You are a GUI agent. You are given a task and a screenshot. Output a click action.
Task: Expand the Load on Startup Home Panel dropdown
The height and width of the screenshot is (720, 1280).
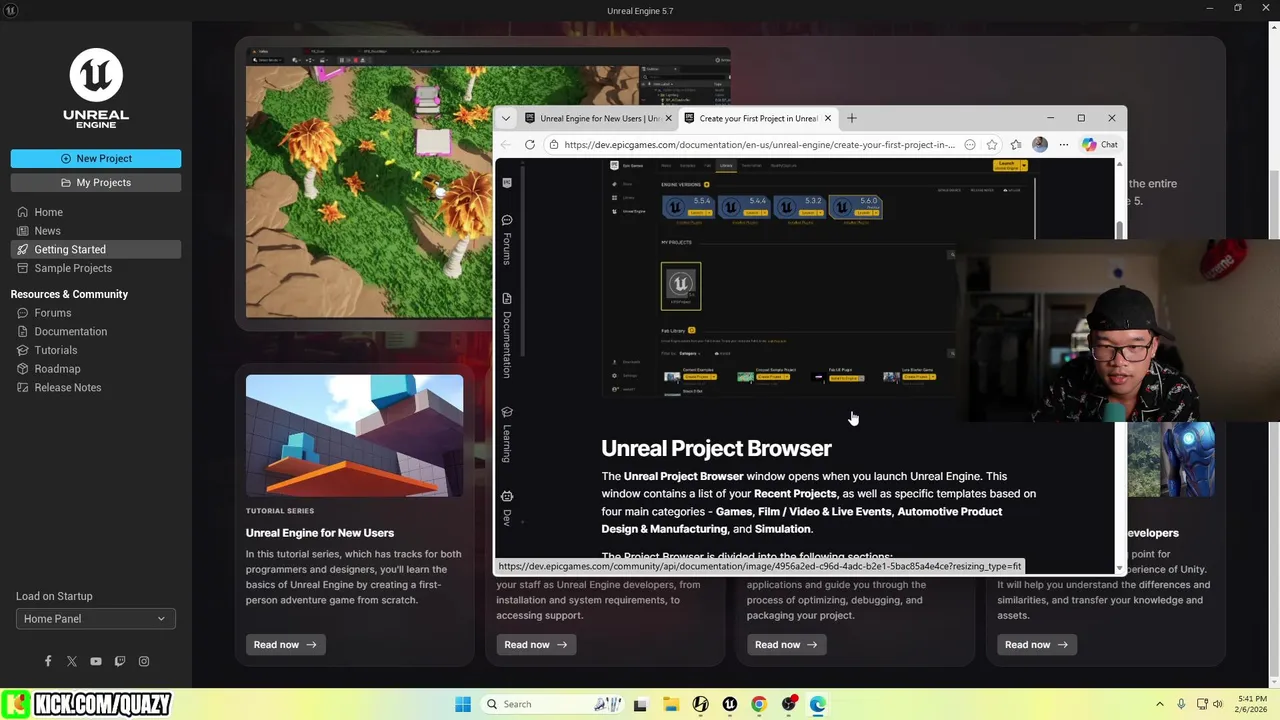[96, 619]
